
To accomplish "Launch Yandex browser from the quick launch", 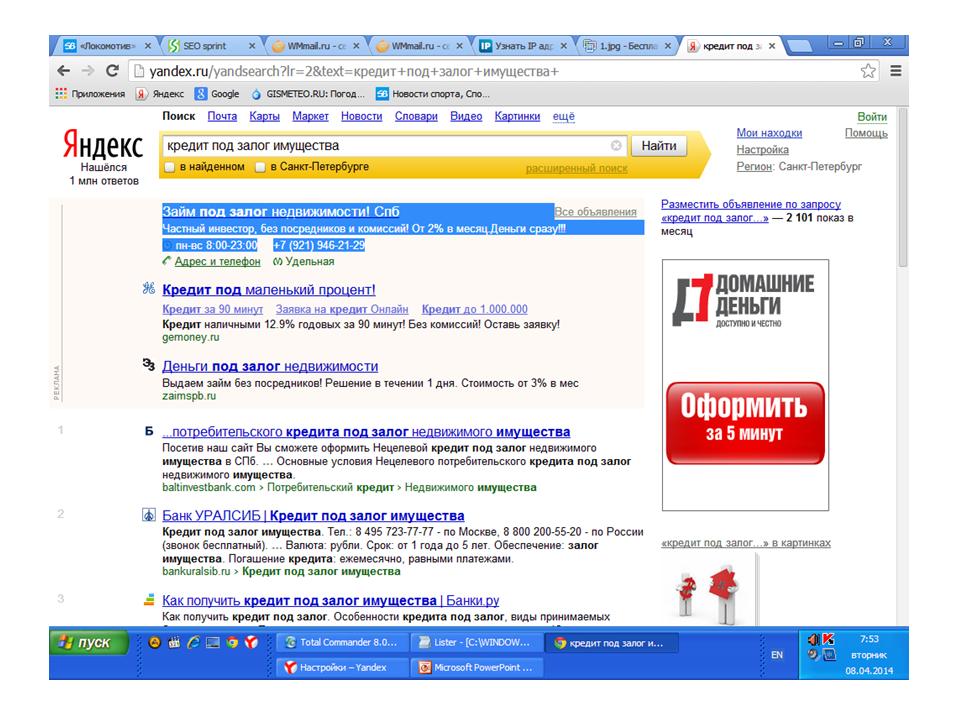I will (x=251, y=642).
